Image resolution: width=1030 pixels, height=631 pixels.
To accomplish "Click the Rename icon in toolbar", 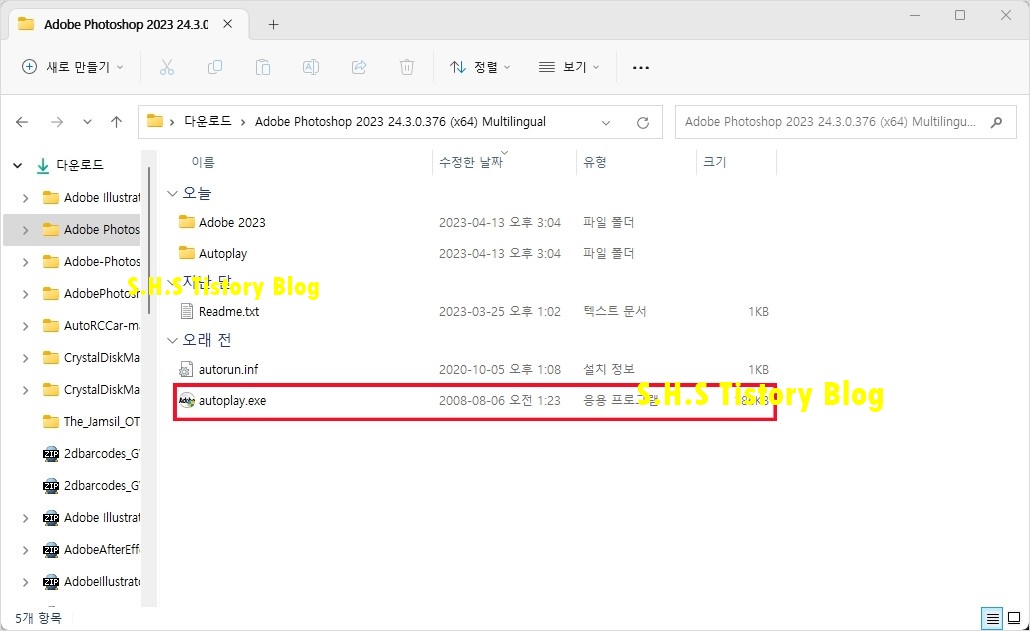I will tap(311, 67).
